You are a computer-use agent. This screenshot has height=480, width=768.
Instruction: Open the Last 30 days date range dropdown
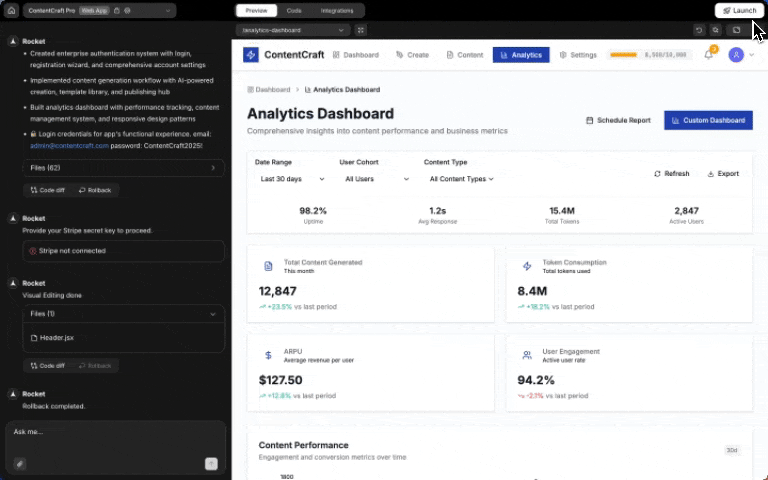pos(292,179)
